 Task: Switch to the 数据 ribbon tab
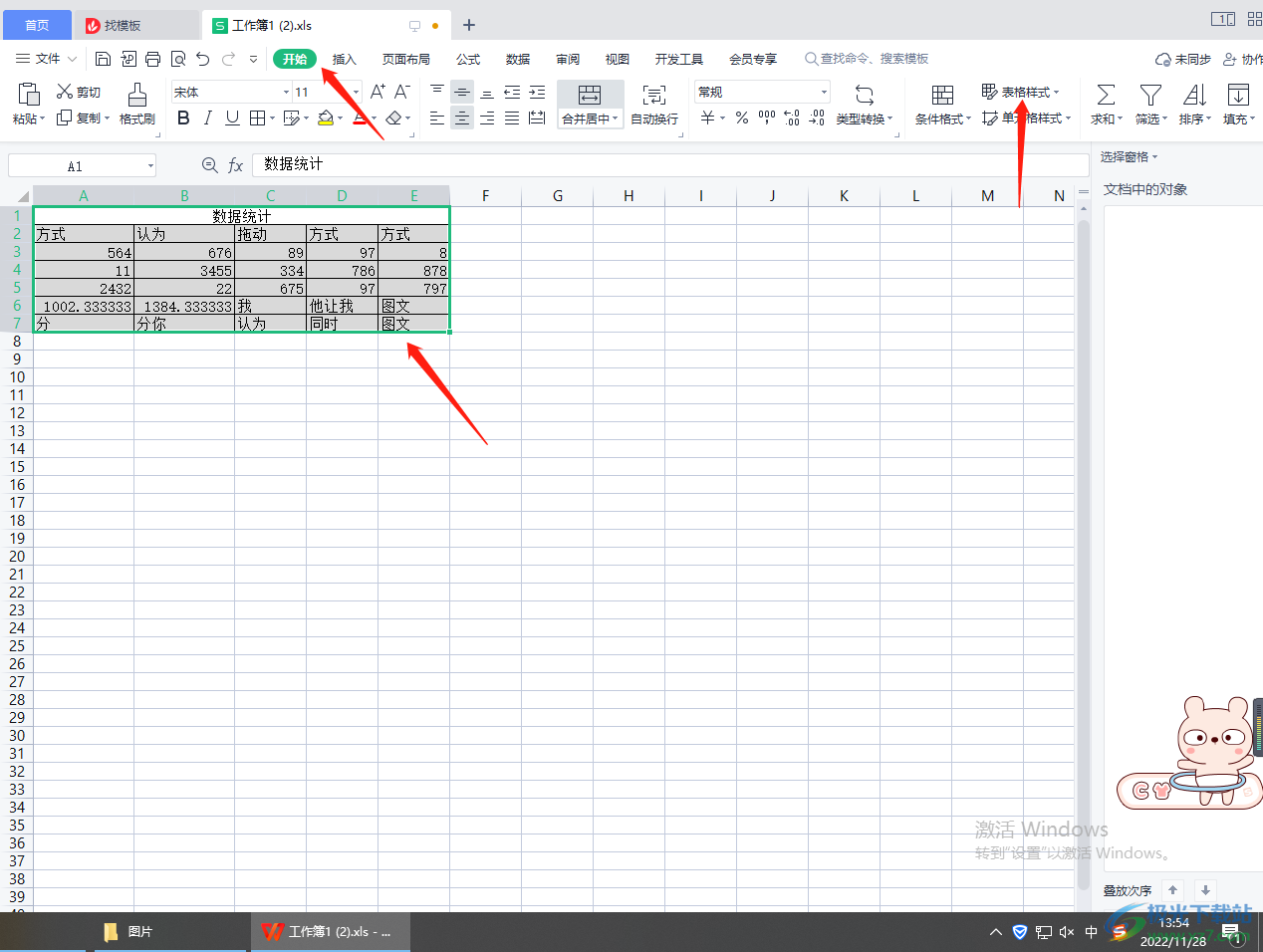pos(518,59)
